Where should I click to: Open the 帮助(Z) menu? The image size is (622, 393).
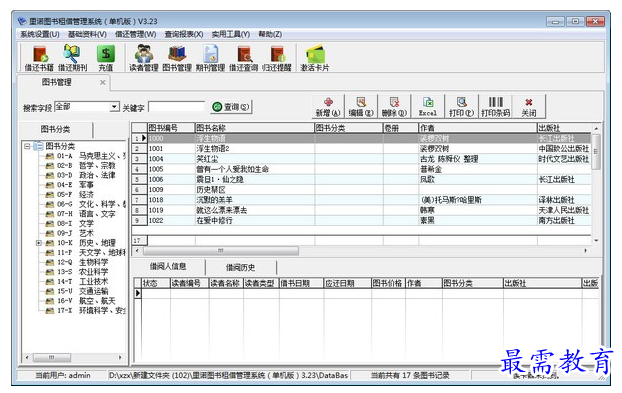tap(270, 34)
